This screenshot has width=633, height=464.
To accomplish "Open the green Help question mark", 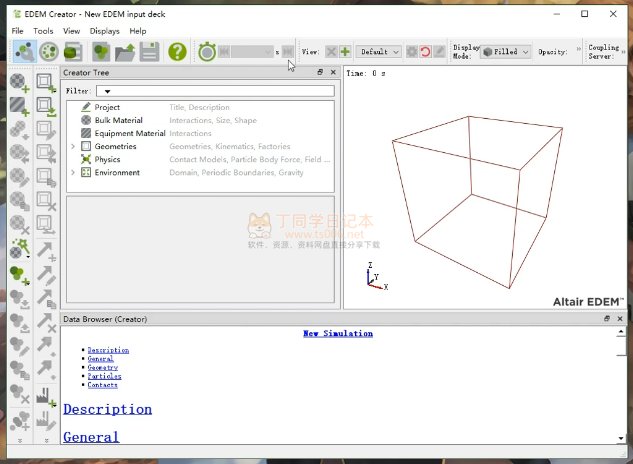I will click(177, 51).
